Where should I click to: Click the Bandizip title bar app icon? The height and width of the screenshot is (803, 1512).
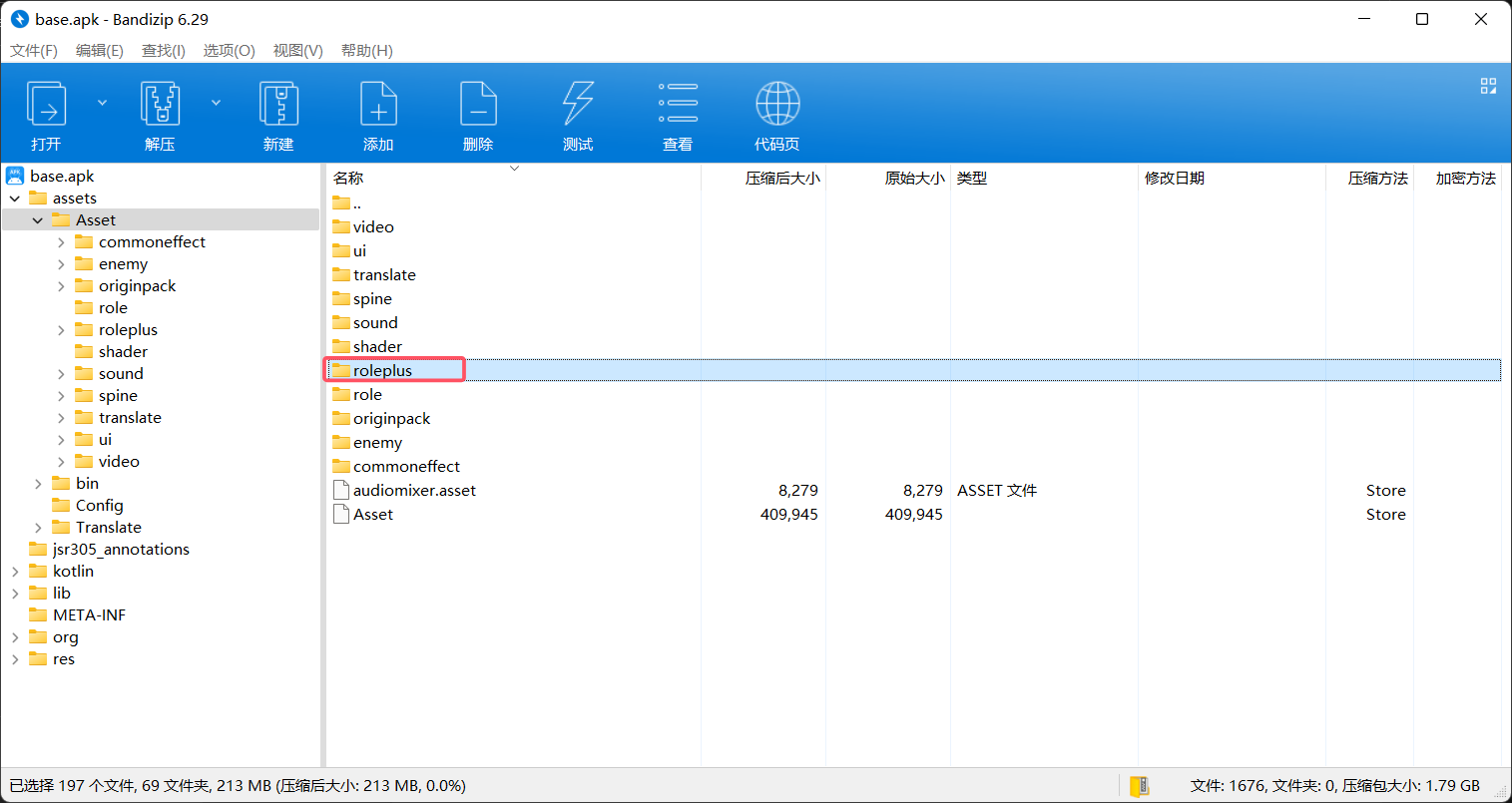(19, 19)
